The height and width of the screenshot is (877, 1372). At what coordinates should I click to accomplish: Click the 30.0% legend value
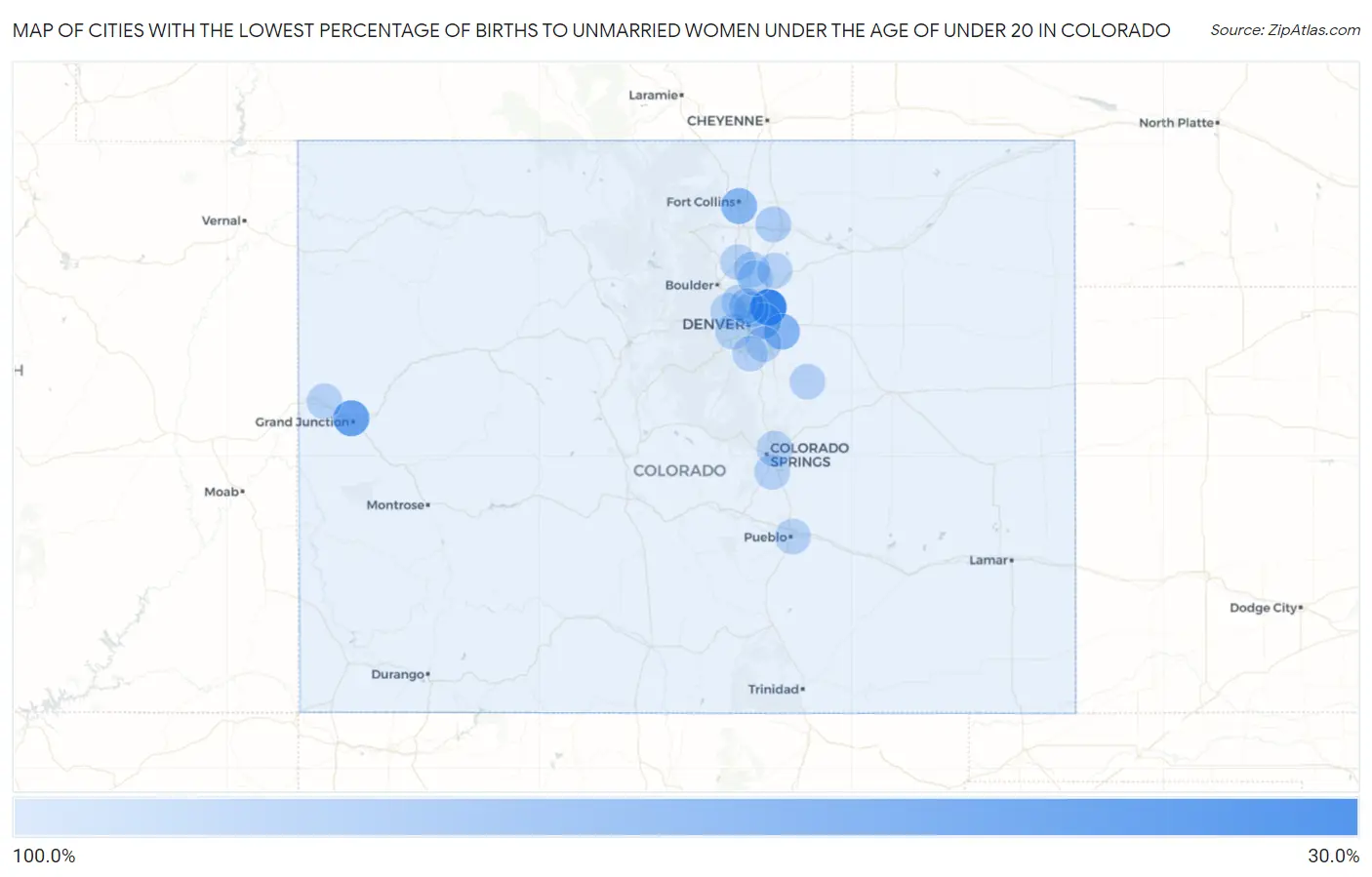[x=1333, y=856]
